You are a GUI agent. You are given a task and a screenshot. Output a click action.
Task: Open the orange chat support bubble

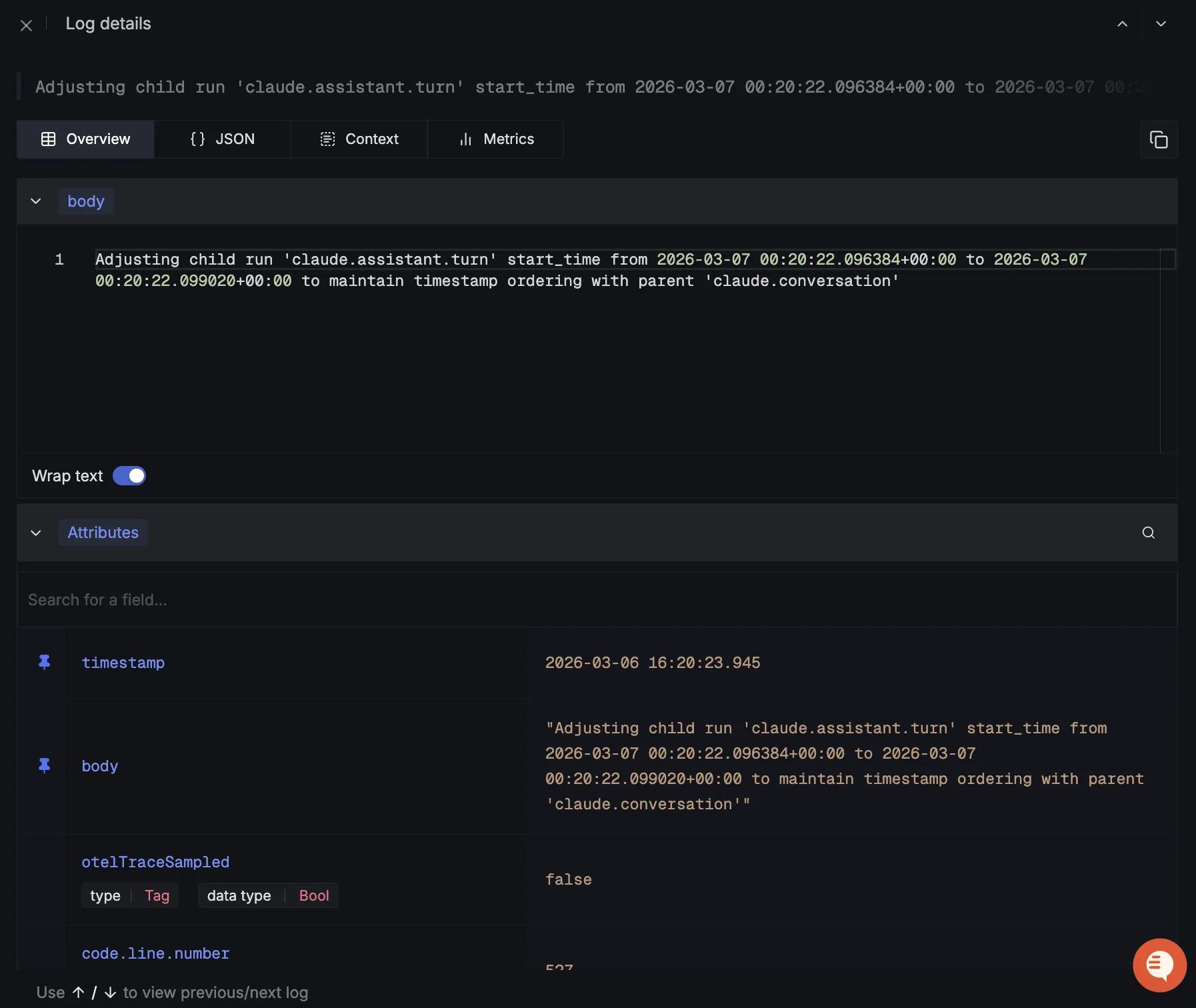point(1159,965)
